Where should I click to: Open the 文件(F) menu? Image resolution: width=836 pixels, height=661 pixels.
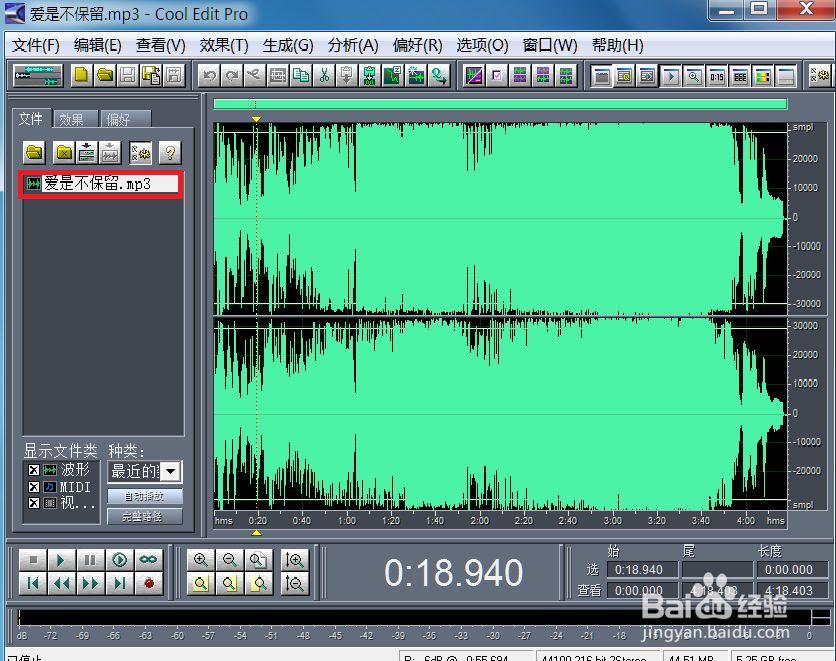tap(36, 45)
